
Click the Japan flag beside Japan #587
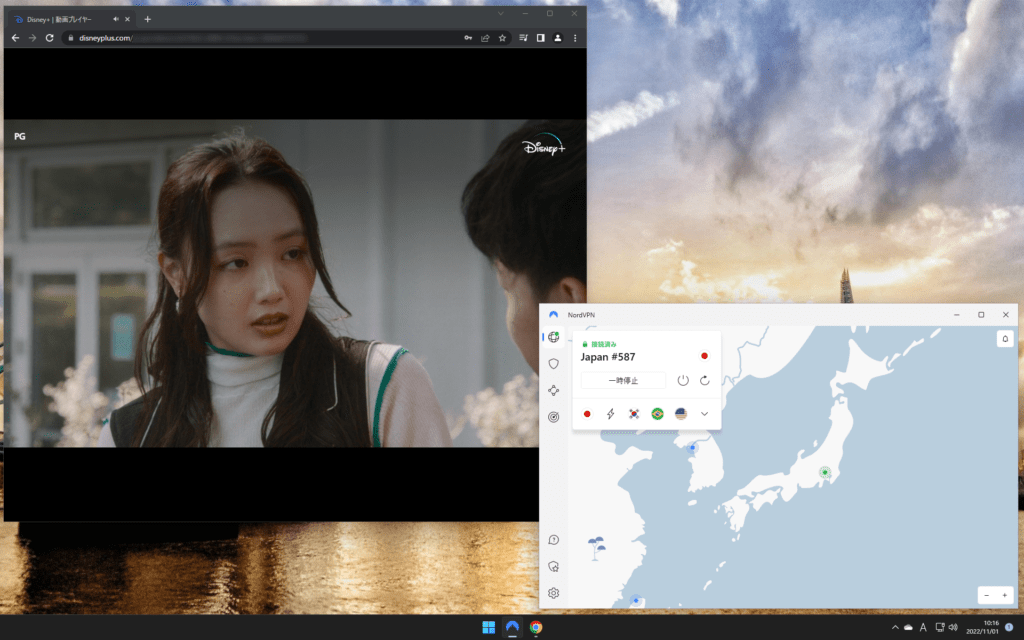(704, 356)
